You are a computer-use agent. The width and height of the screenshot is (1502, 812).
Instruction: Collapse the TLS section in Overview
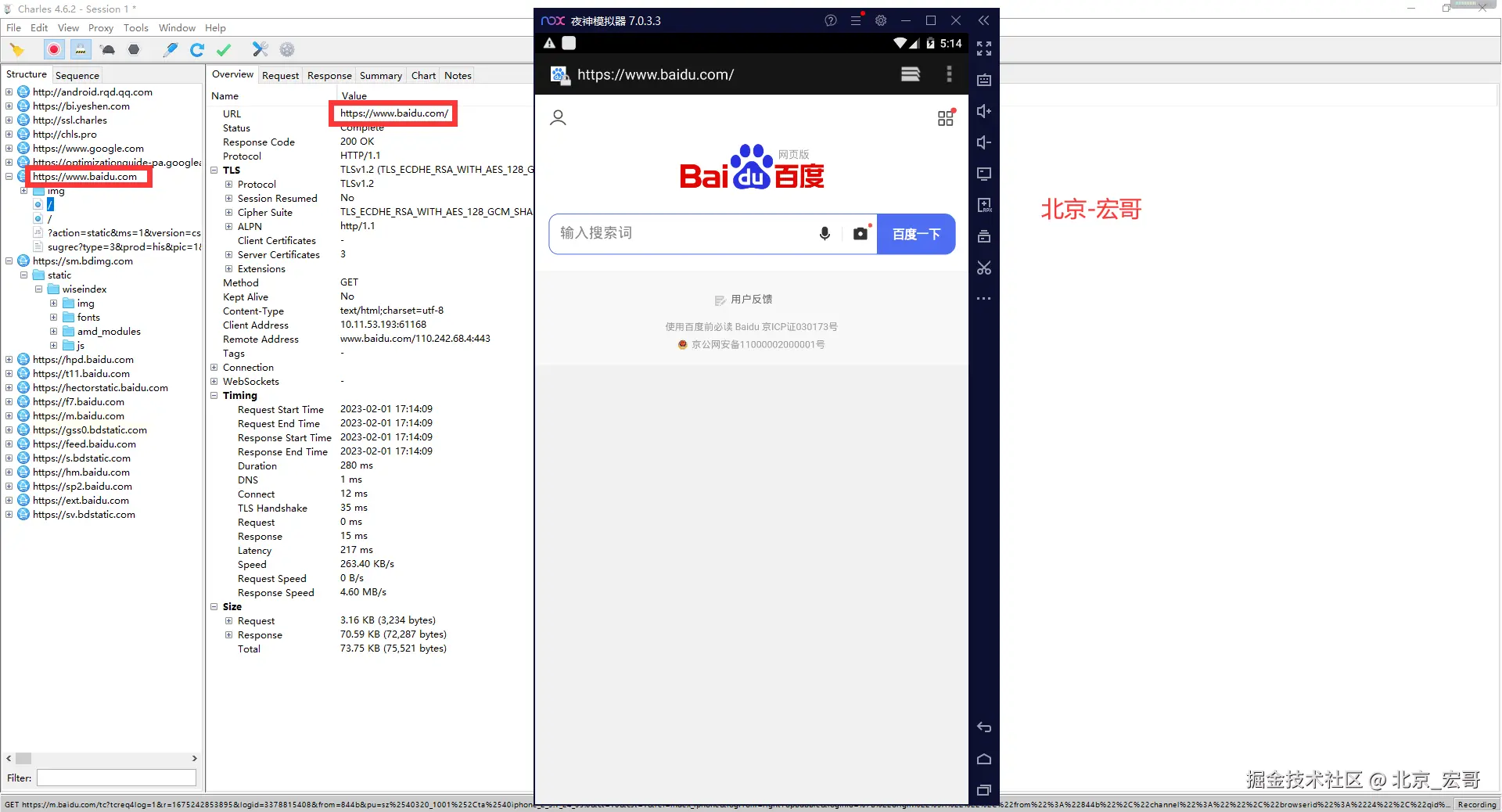coord(214,170)
